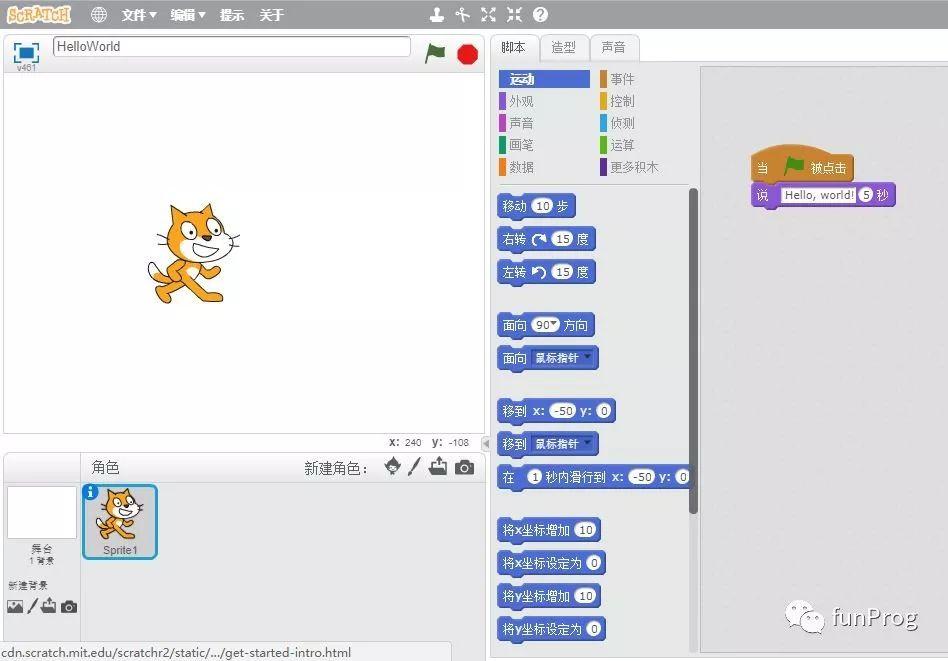The image size is (948, 661).
Task: Select the 事件 block category
Action: tap(618, 79)
